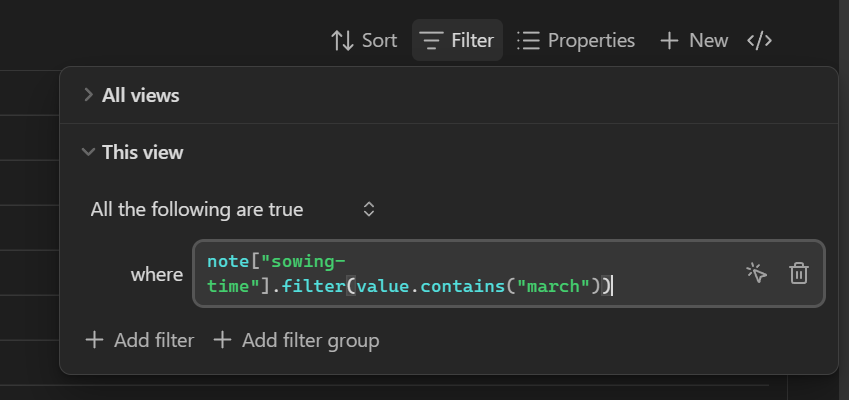
Task: Click the plus icon beside Add filter group
Action: point(222,340)
